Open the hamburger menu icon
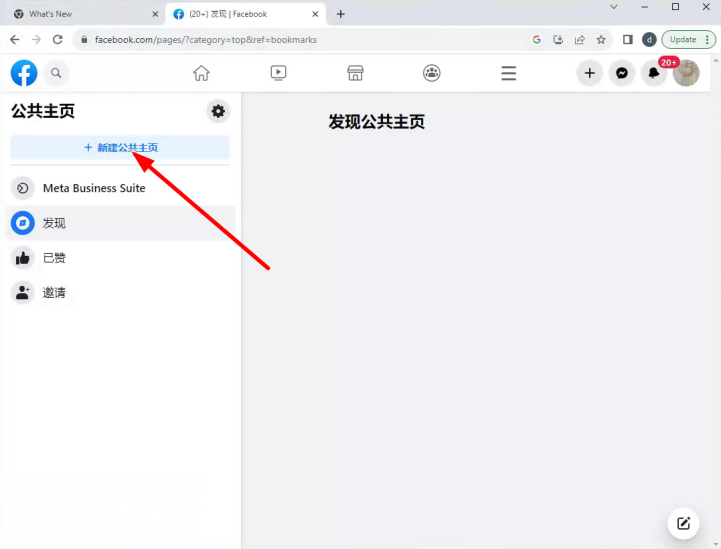 [509, 73]
